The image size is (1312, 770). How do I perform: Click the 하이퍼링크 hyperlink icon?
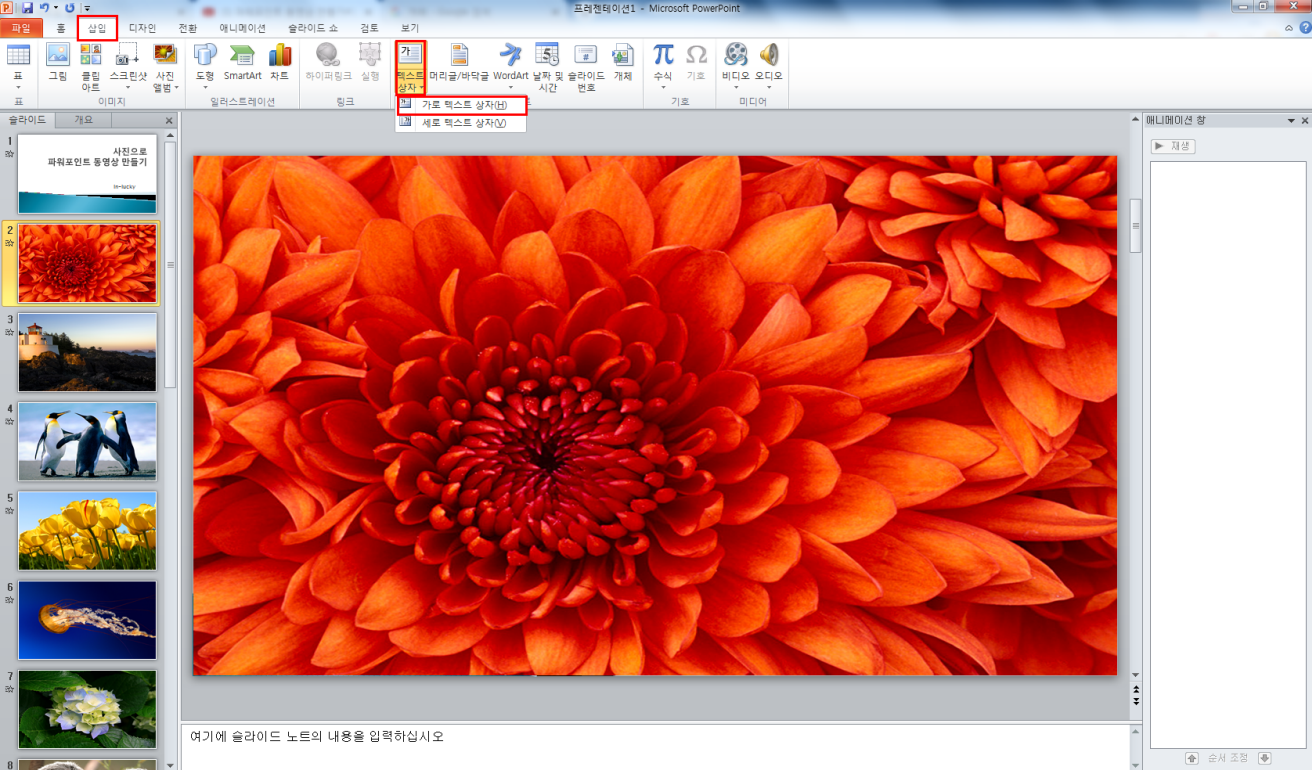point(328,55)
